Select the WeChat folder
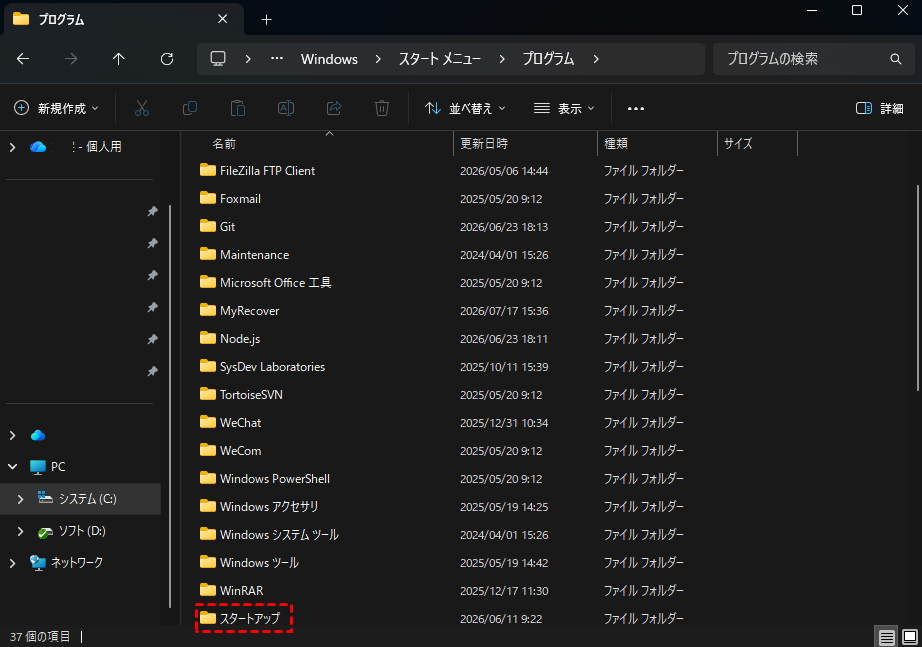The height and width of the screenshot is (647, 922). [240, 423]
